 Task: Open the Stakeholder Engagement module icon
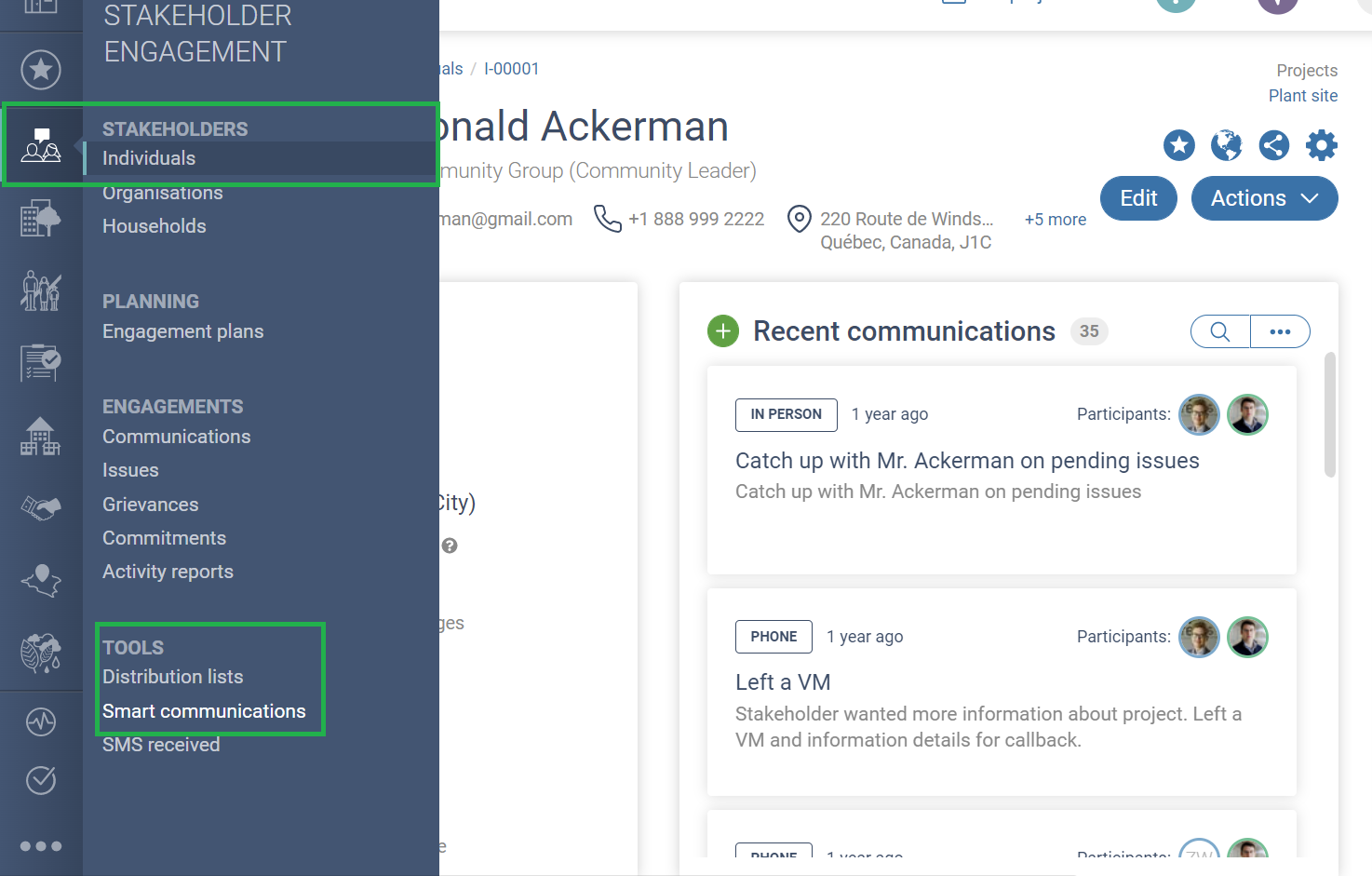tap(41, 146)
